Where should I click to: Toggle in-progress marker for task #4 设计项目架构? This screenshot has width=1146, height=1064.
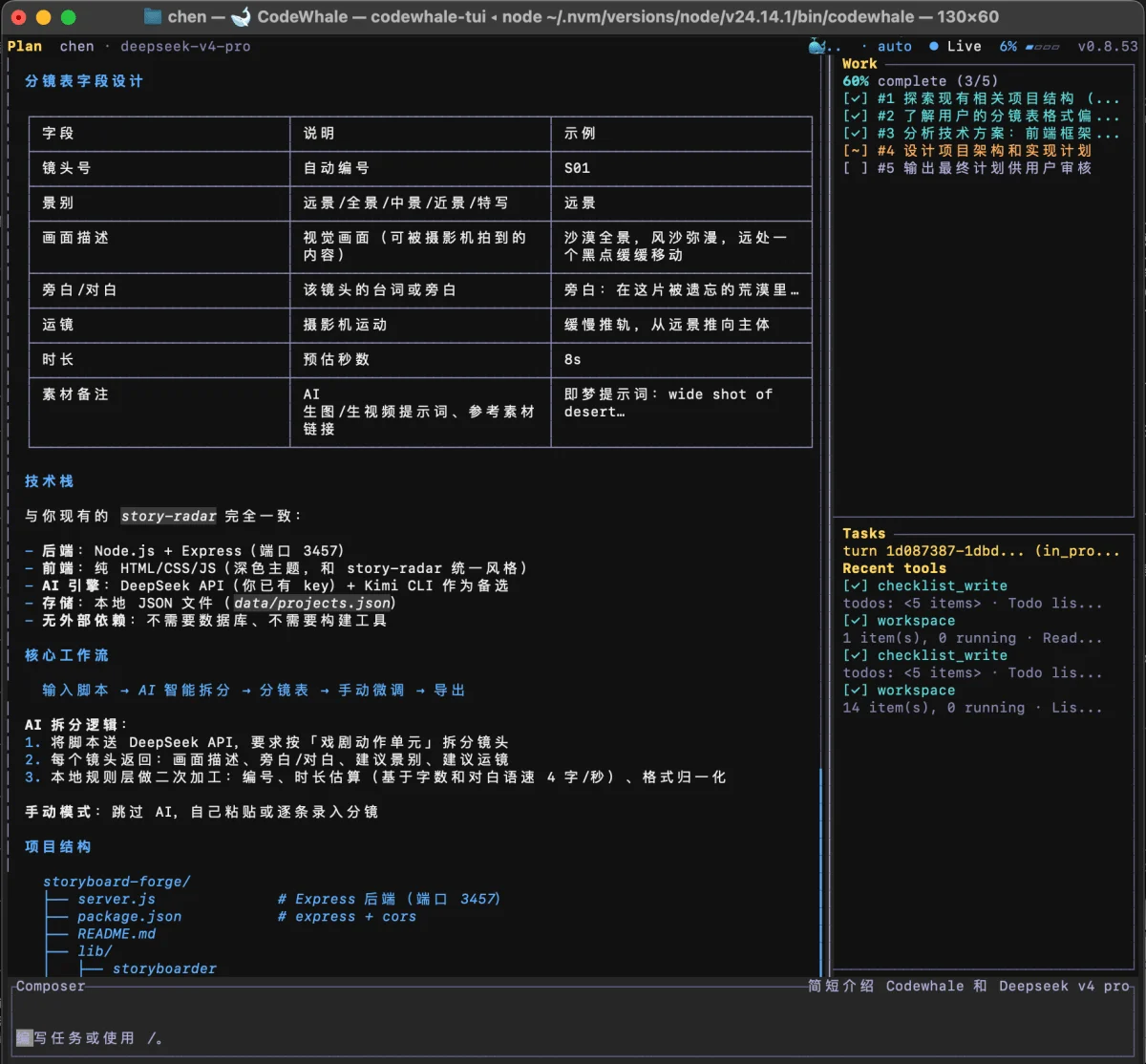tap(856, 150)
